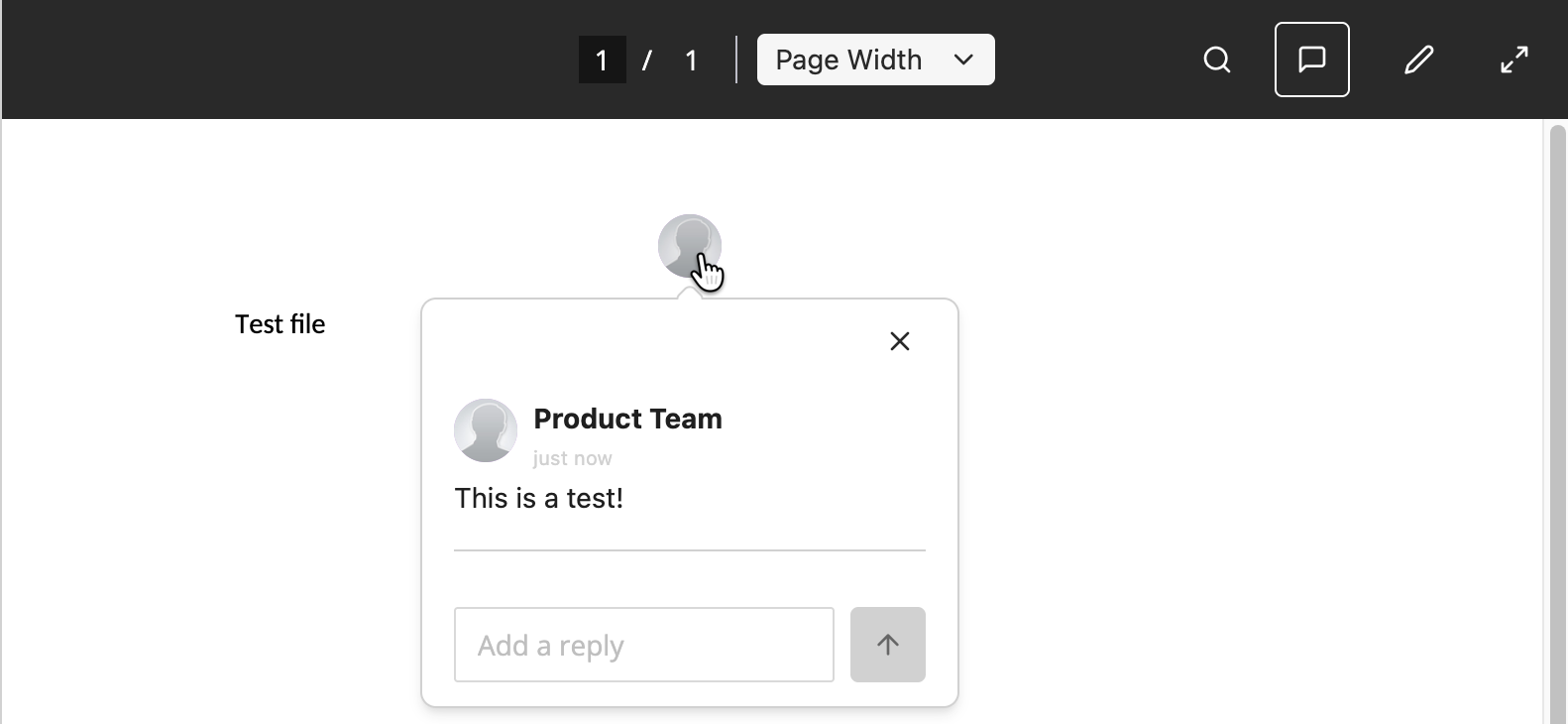Image resolution: width=1568 pixels, height=724 pixels.
Task: Select the current page number field
Action: click(x=603, y=60)
